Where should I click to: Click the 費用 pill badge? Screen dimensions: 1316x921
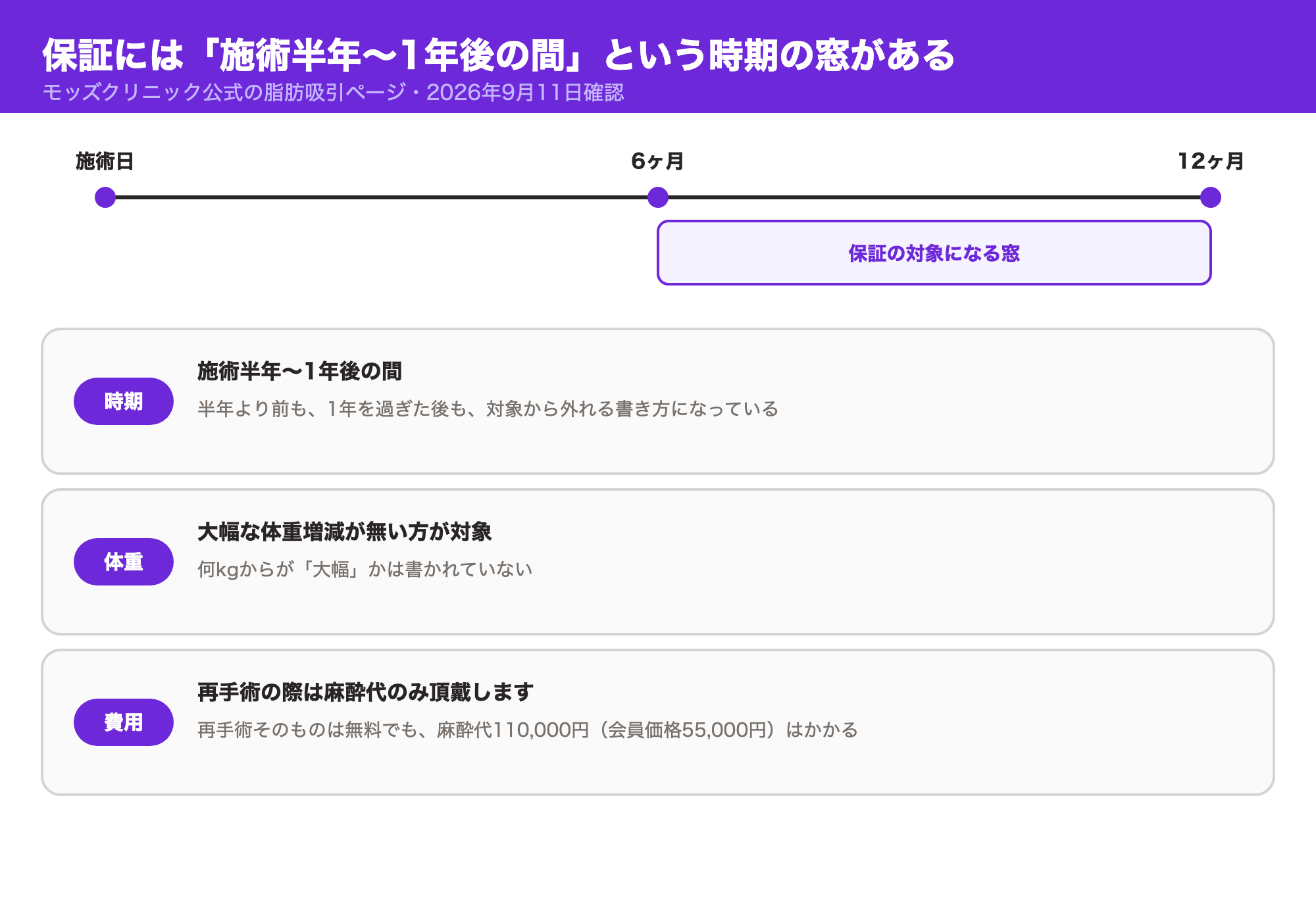click(124, 722)
